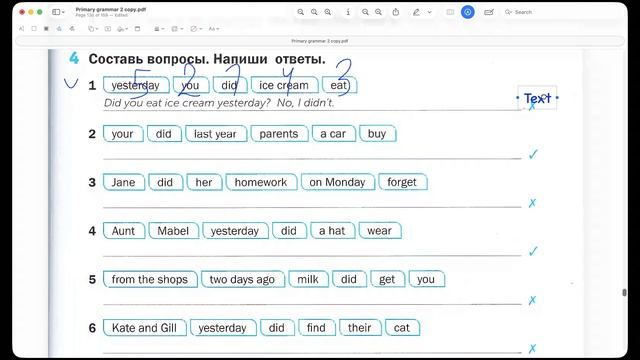Click the word 'her' in row 3
This screenshot has width=640, height=360.
click(x=204, y=182)
